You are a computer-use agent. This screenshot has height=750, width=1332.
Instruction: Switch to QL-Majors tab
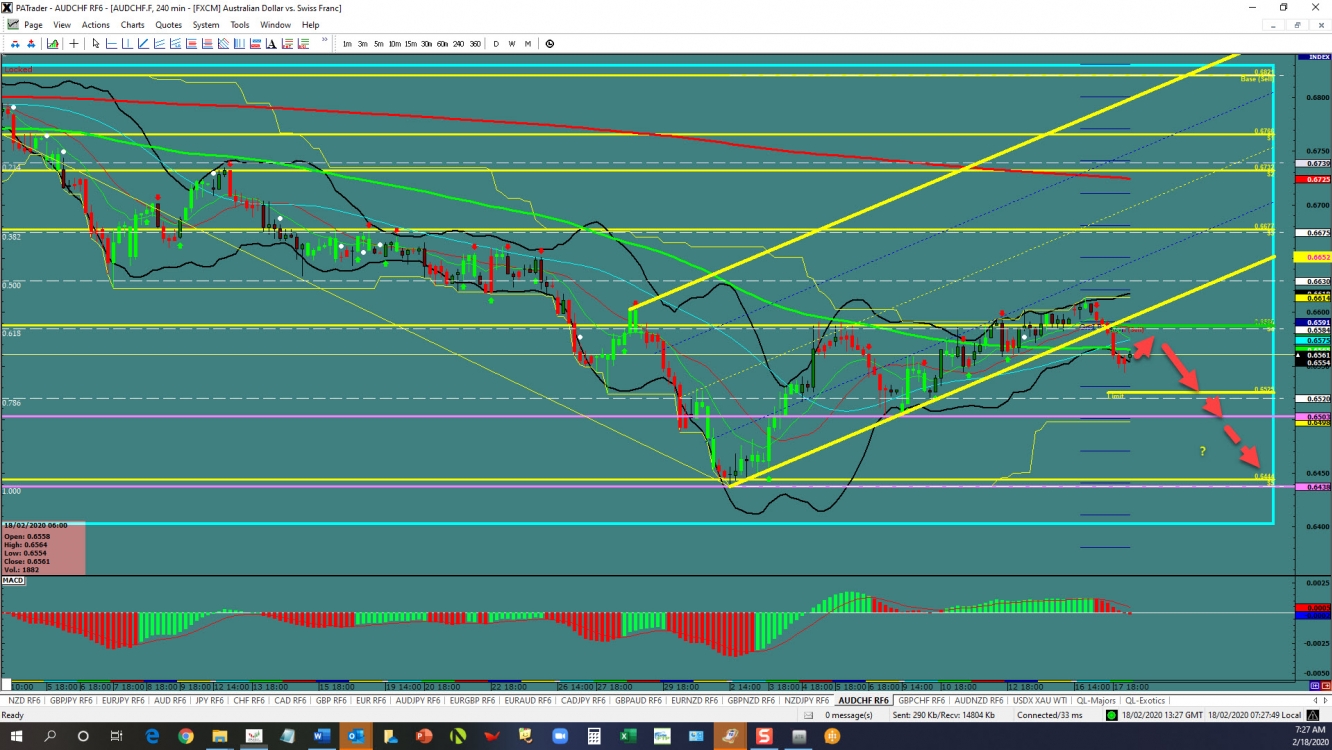pos(1096,700)
